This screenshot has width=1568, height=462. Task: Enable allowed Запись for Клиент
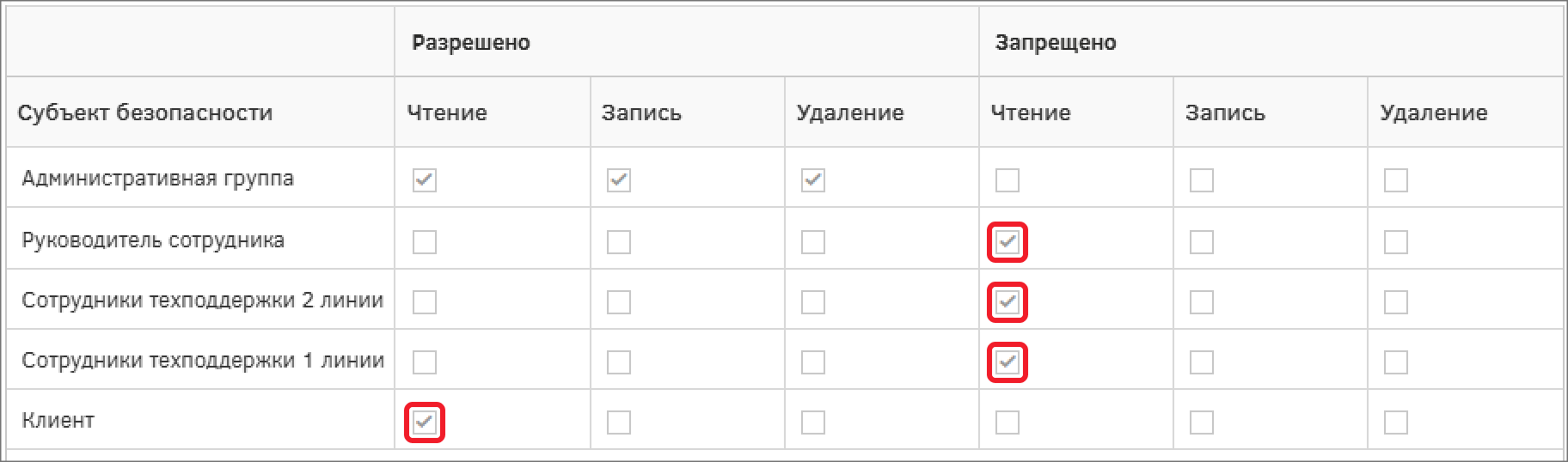(619, 422)
